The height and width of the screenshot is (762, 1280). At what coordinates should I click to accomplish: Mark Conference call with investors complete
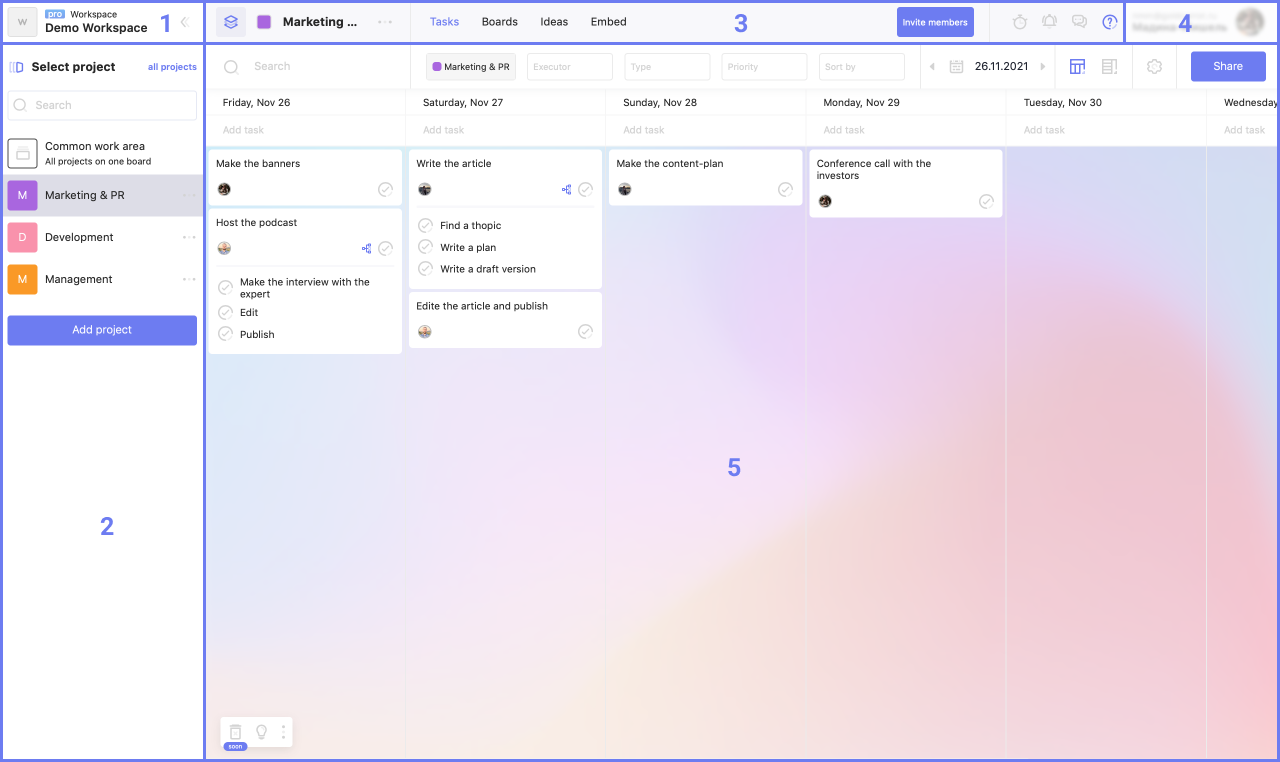point(986,202)
